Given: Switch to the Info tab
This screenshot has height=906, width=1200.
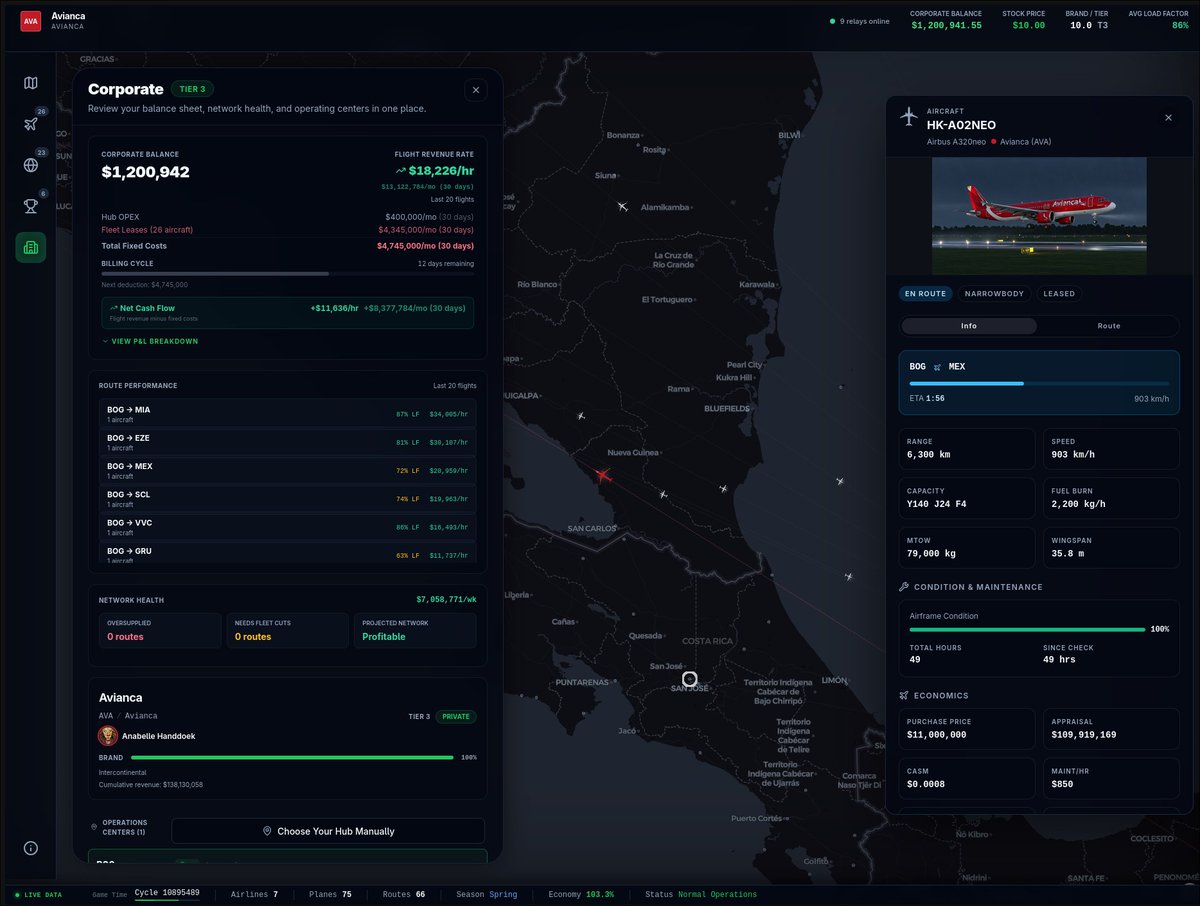Looking at the screenshot, I should pyautogui.click(x=969, y=326).
